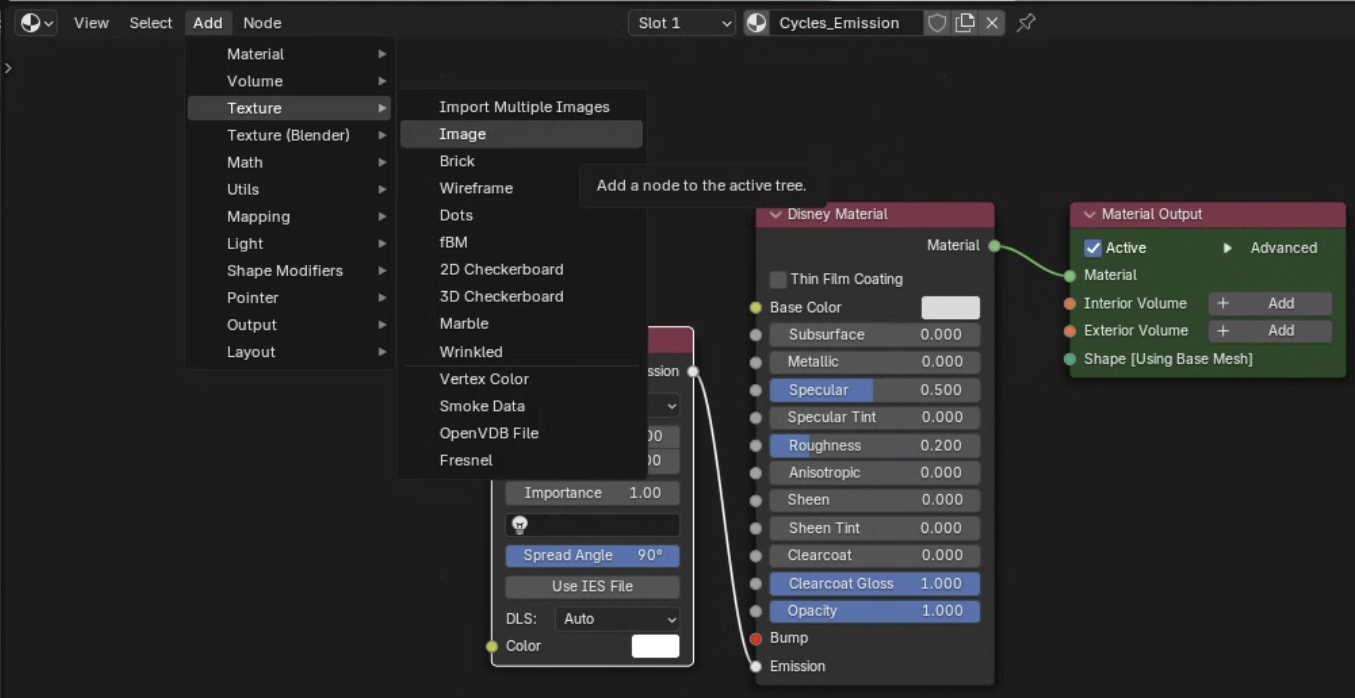Click plus icon beside Interior Volume
The image size is (1355, 698).
coord(1223,303)
